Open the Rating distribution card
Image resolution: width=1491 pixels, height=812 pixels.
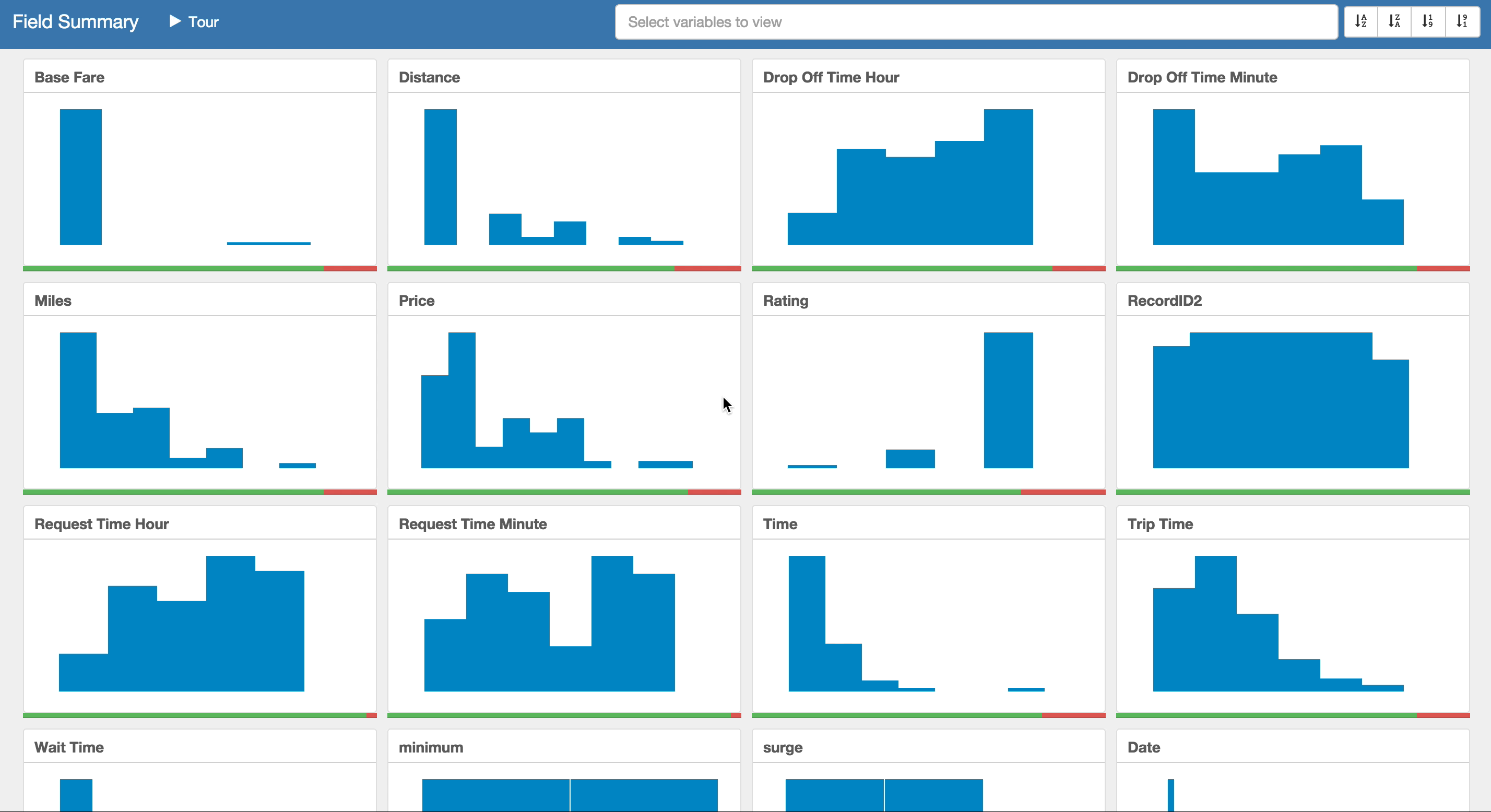click(928, 400)
